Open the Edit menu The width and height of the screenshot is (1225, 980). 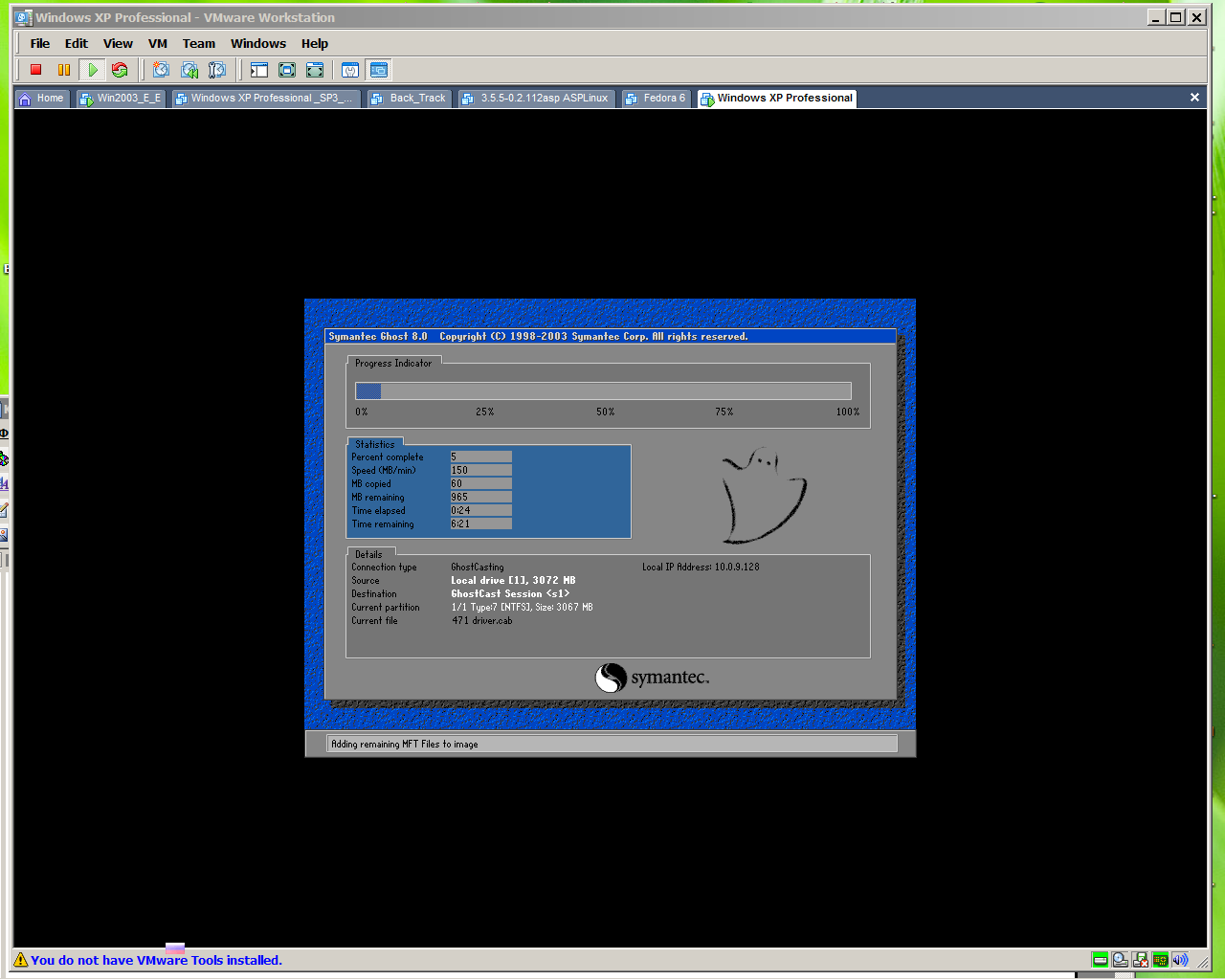point(77,43)
